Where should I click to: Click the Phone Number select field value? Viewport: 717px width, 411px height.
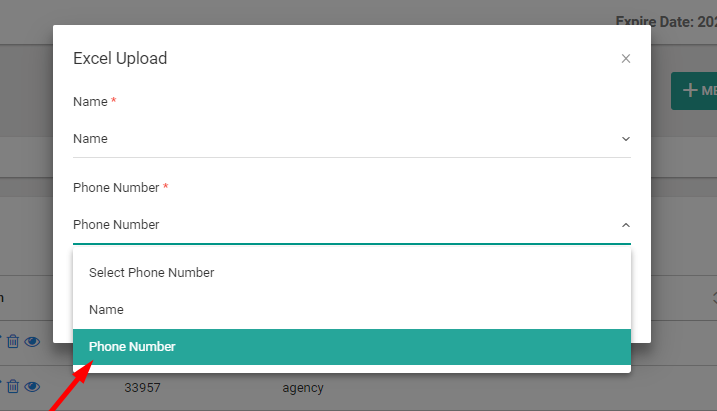[116, 224]
